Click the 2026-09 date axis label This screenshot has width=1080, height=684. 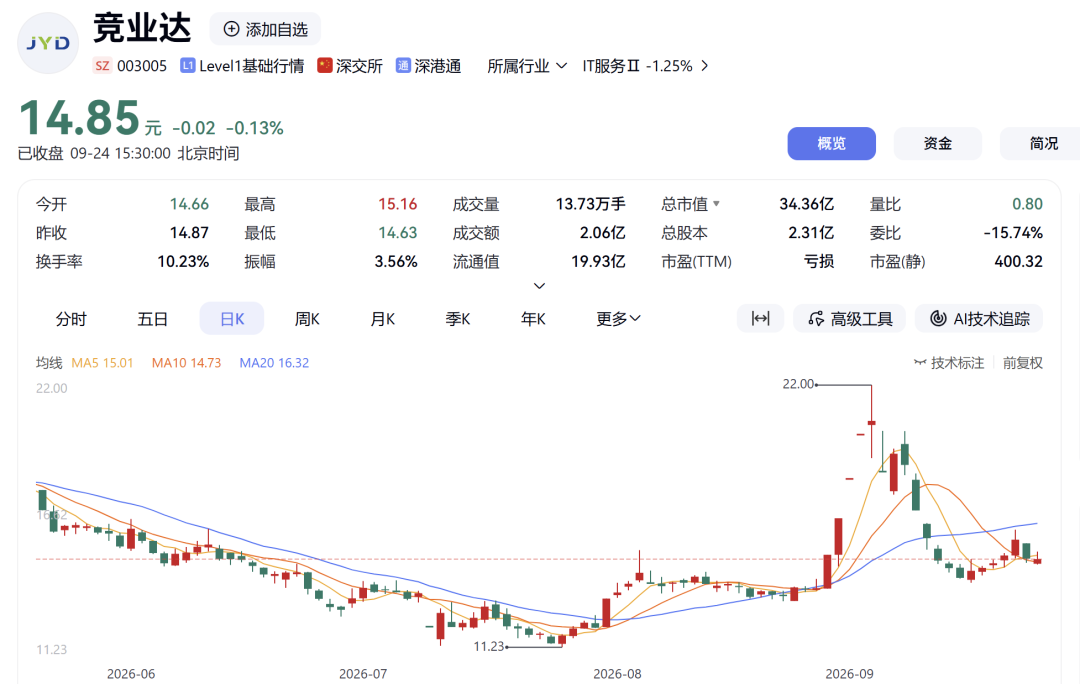tap(849, 674)
